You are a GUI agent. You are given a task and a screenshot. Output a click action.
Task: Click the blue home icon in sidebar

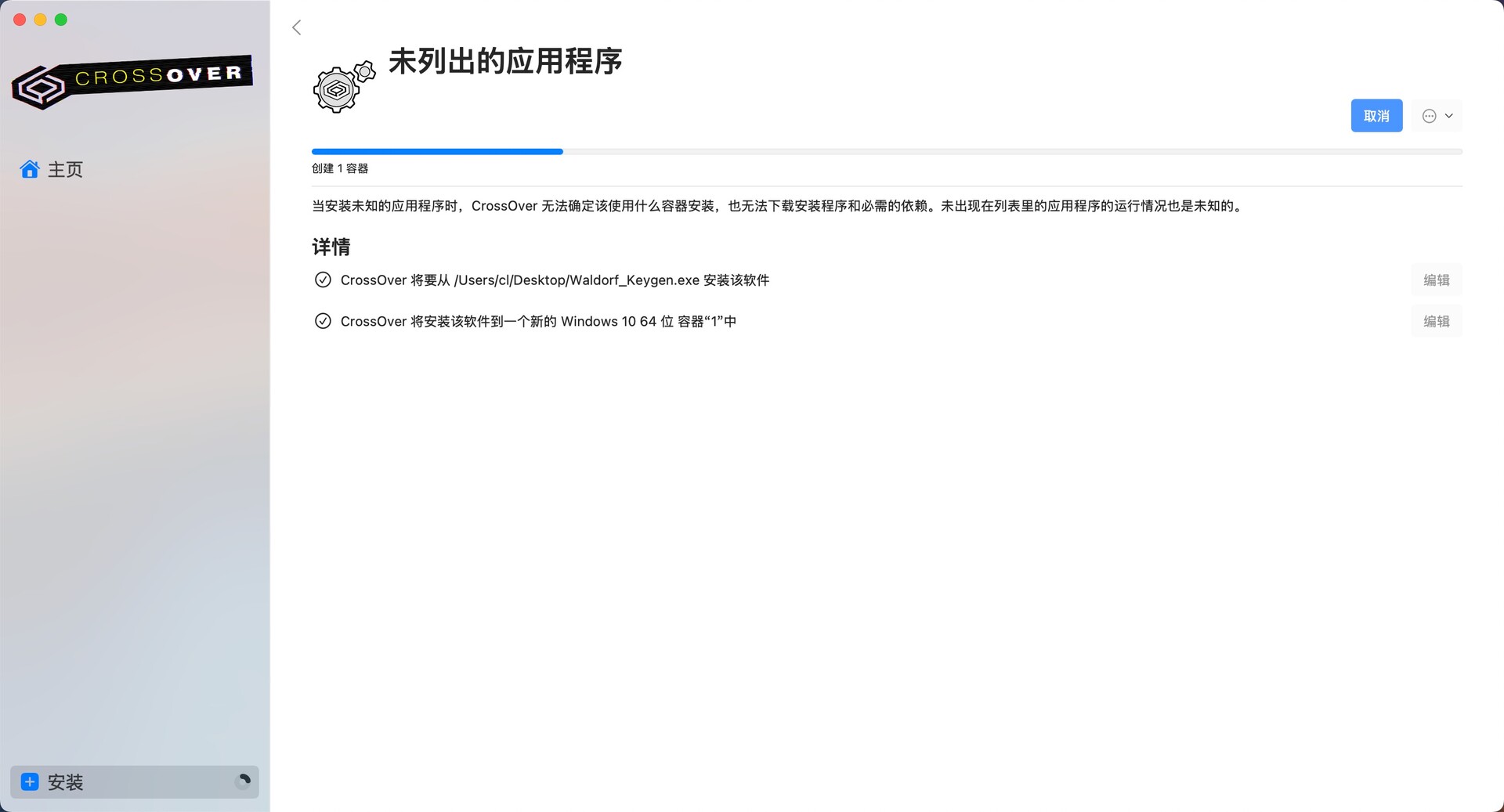[30, 169]
